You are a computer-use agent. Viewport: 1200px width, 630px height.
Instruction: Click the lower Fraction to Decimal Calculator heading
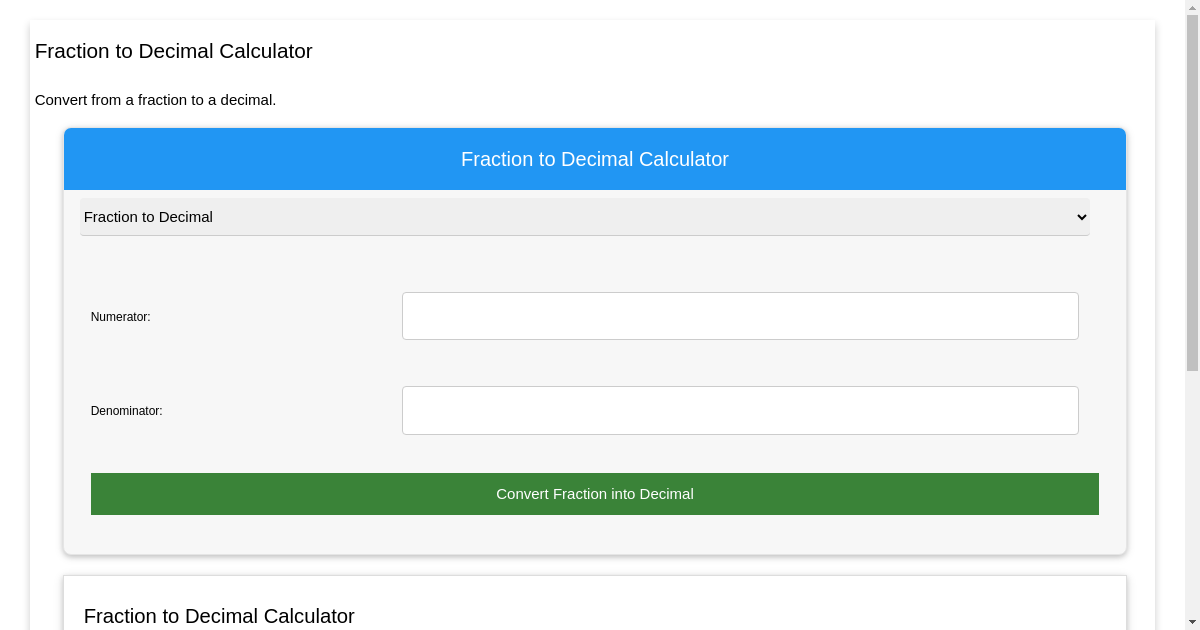[219, 616]
